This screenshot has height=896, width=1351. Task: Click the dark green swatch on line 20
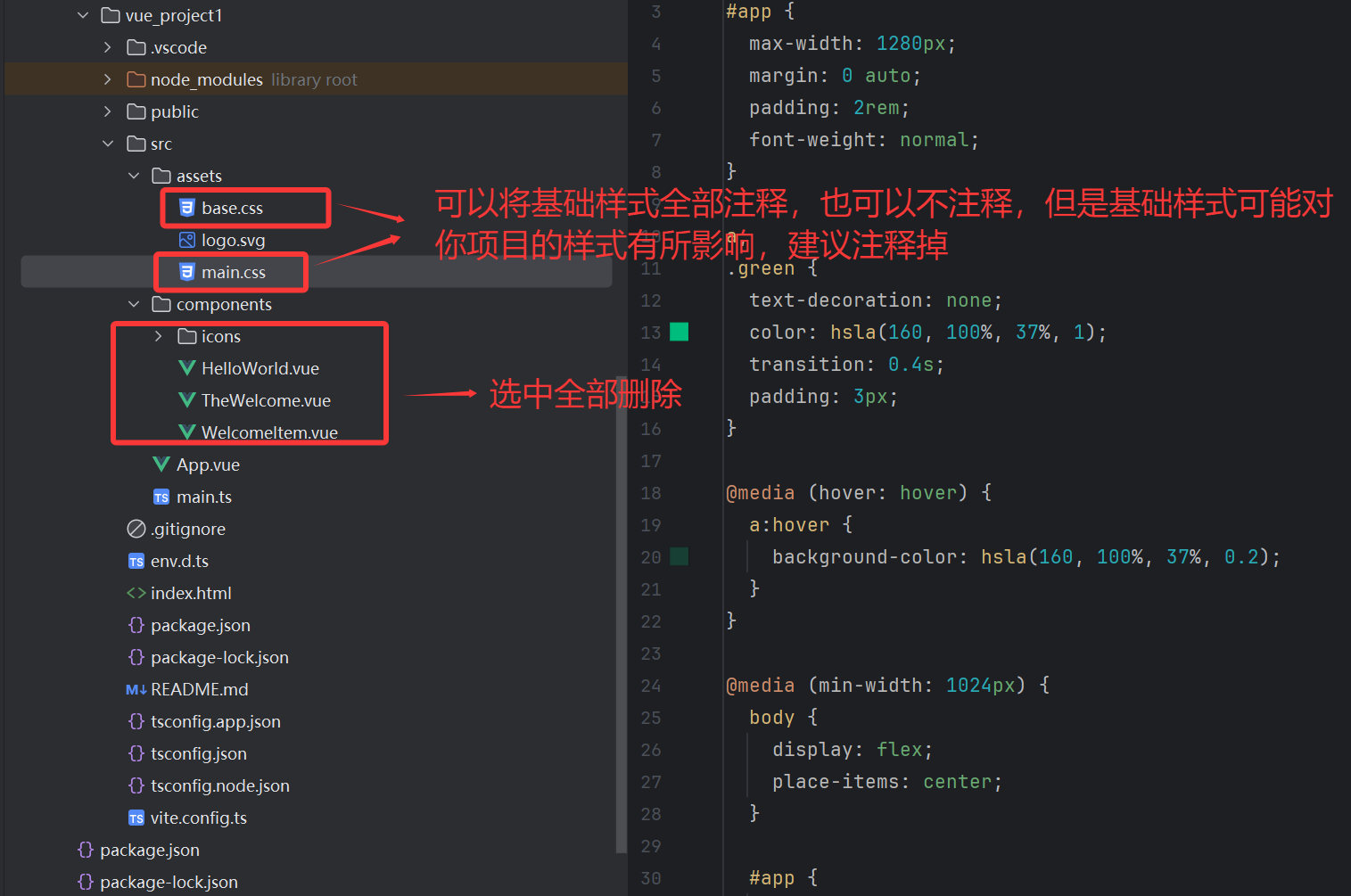(680, 557)
